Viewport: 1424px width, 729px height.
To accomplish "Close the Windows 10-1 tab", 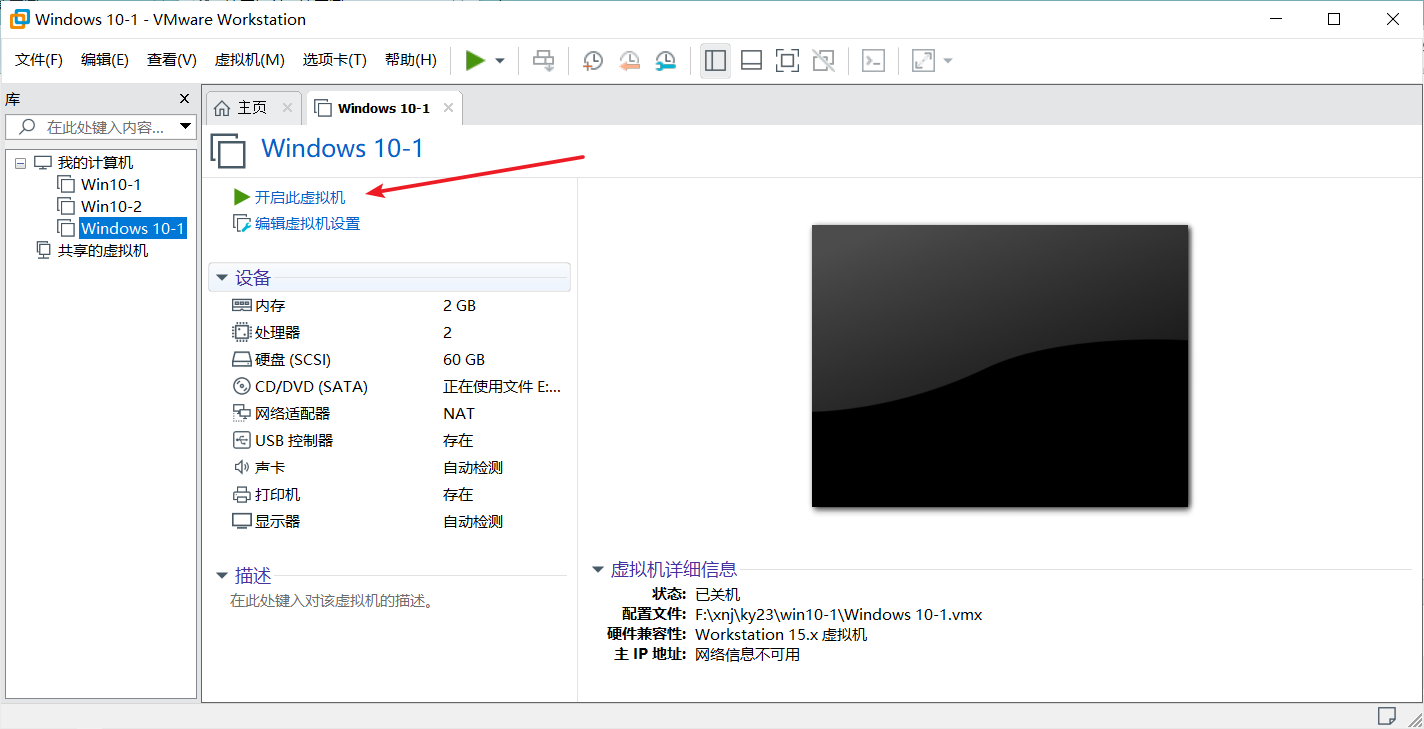I will click(x=448, y=108).
